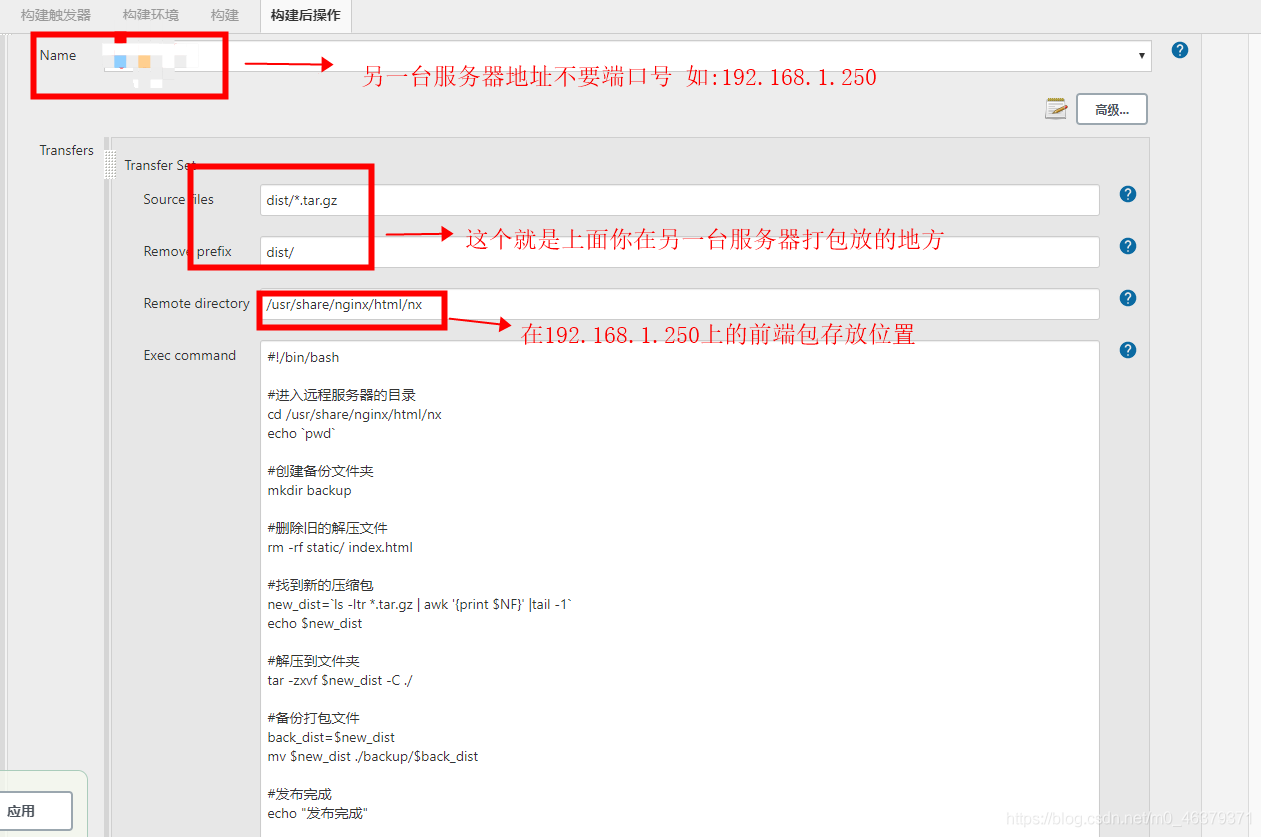Click the line 'echo "发布完成"'
This screenshot has width=1261, height=837.
pyautogui.click(x=318, y=813)
